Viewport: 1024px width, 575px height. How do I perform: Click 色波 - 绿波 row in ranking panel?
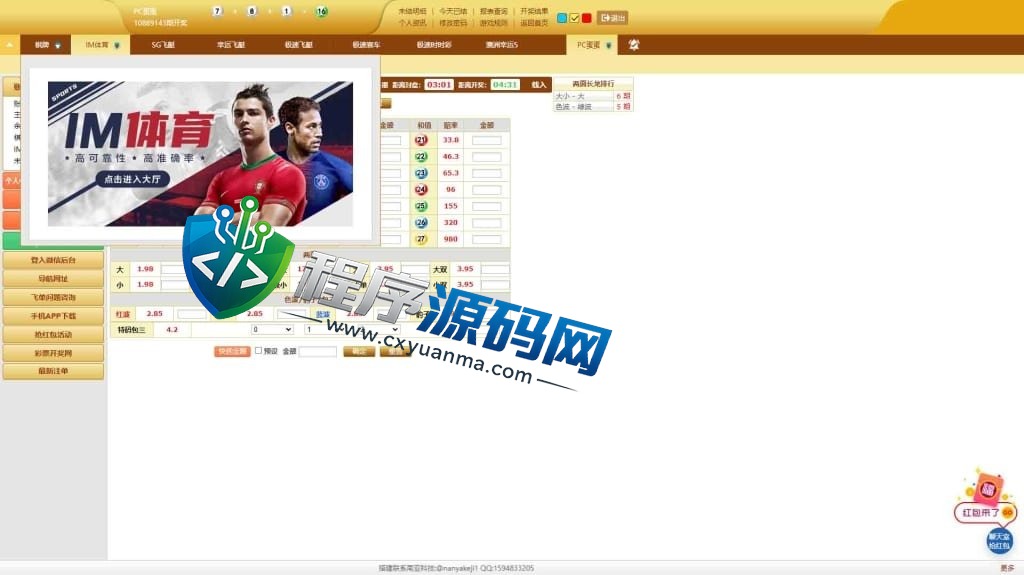tap(592, 107)
